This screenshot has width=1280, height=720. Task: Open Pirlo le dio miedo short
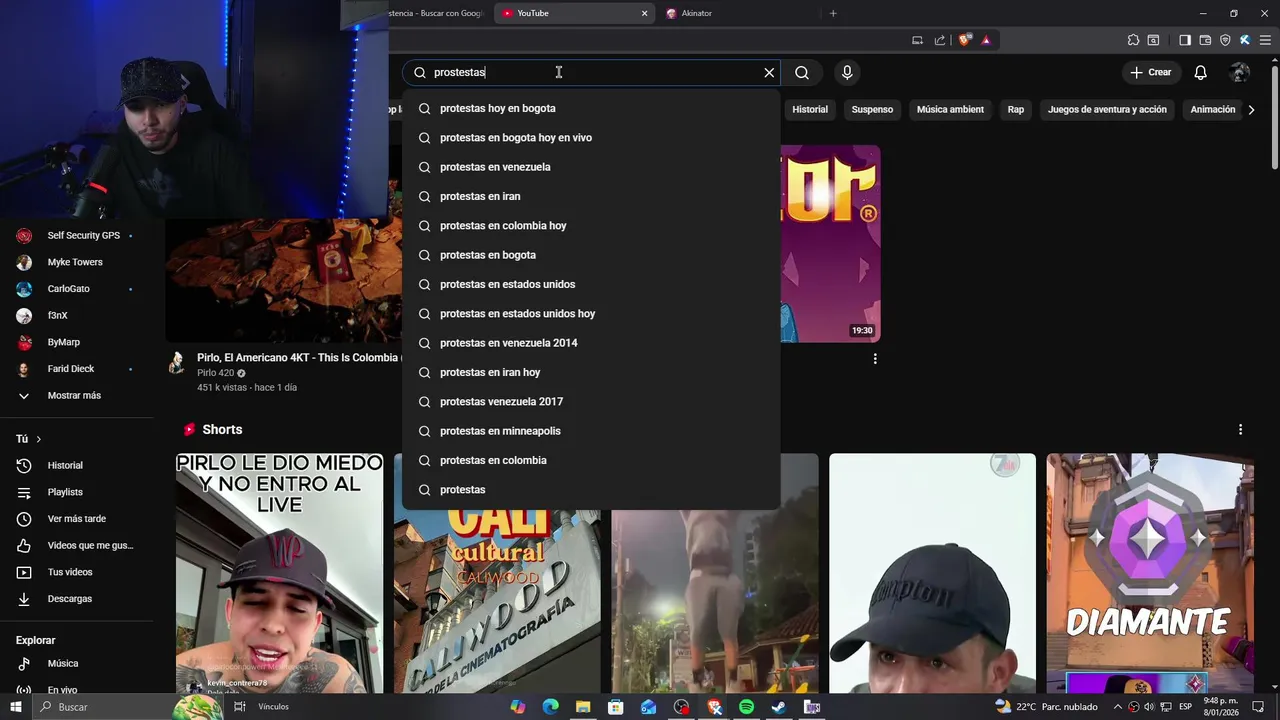(x=279, y=573)
